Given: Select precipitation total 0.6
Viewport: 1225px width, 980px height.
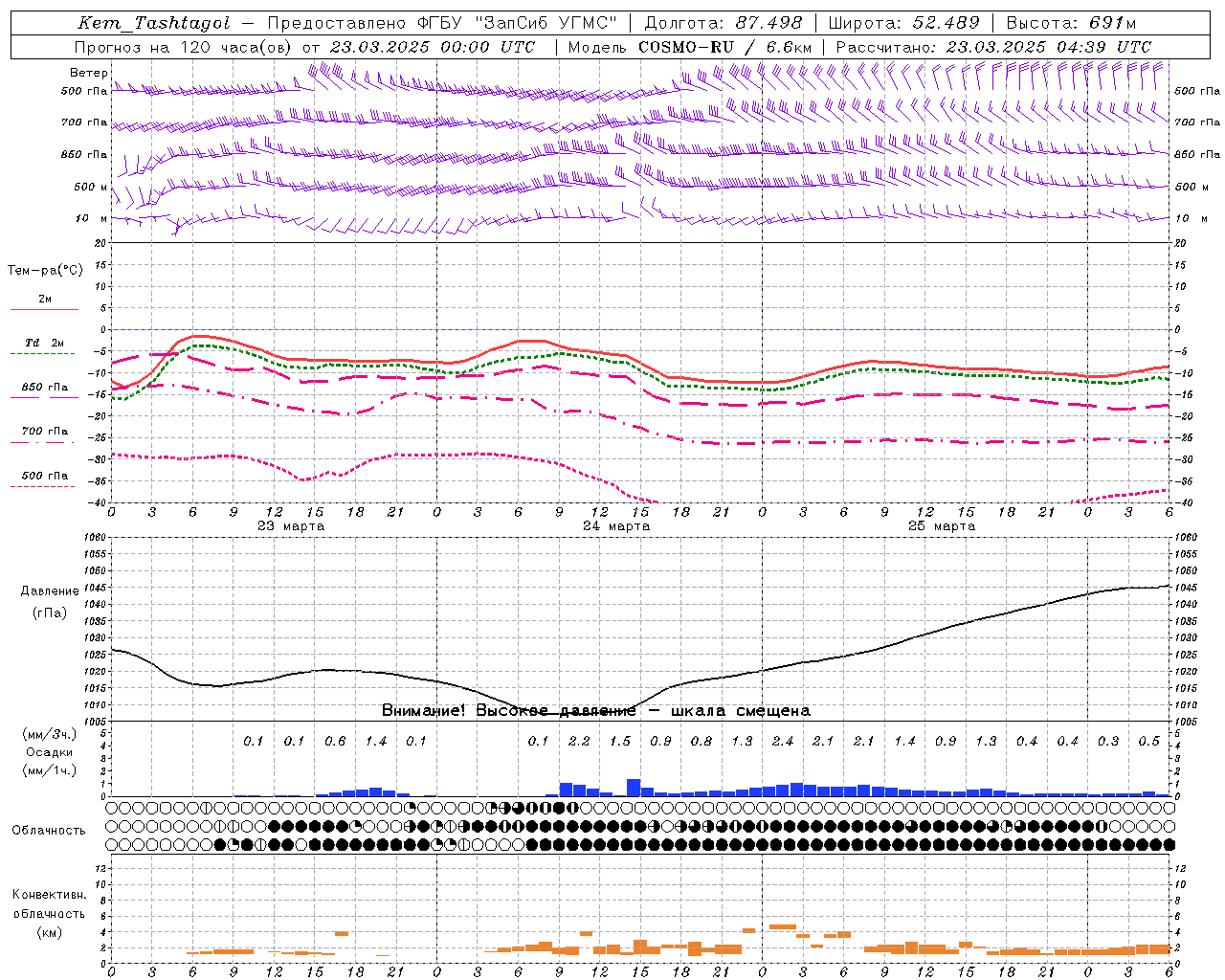Looking at the screenshot, I should (335, 741).
